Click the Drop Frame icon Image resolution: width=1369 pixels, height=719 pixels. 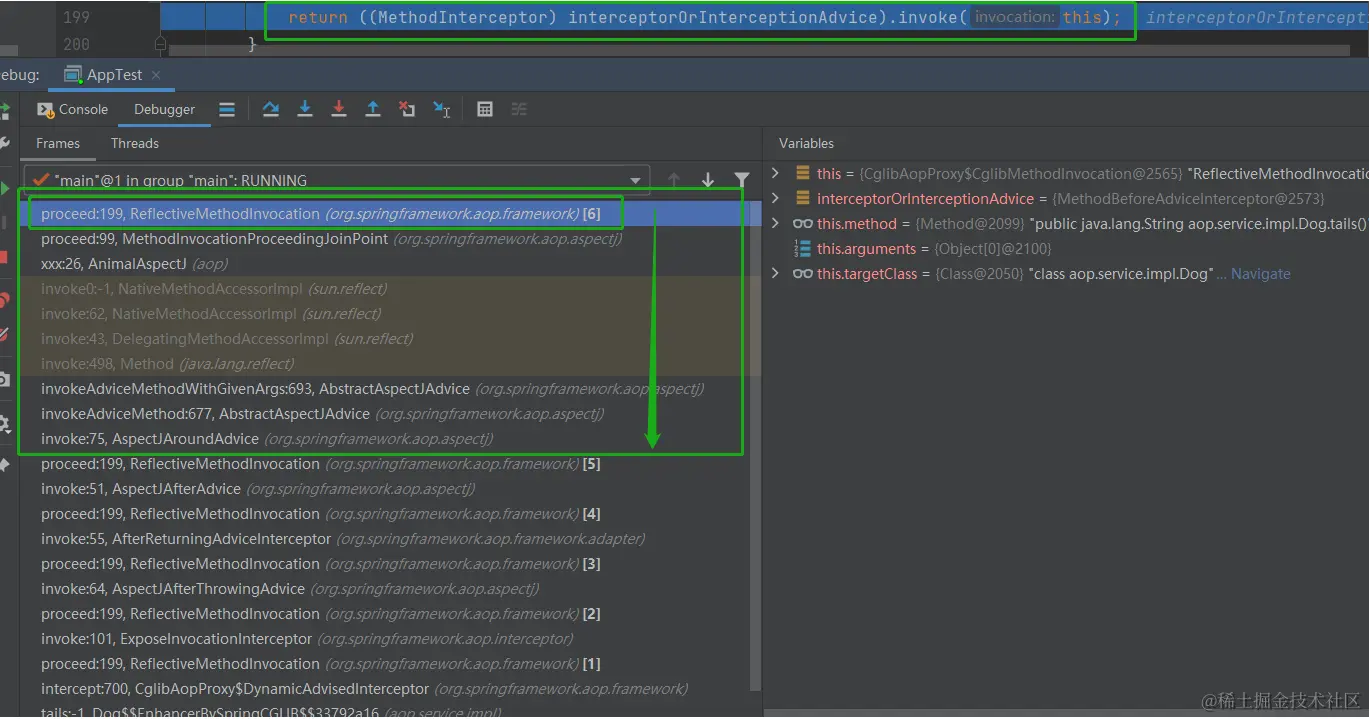point(407,109)
